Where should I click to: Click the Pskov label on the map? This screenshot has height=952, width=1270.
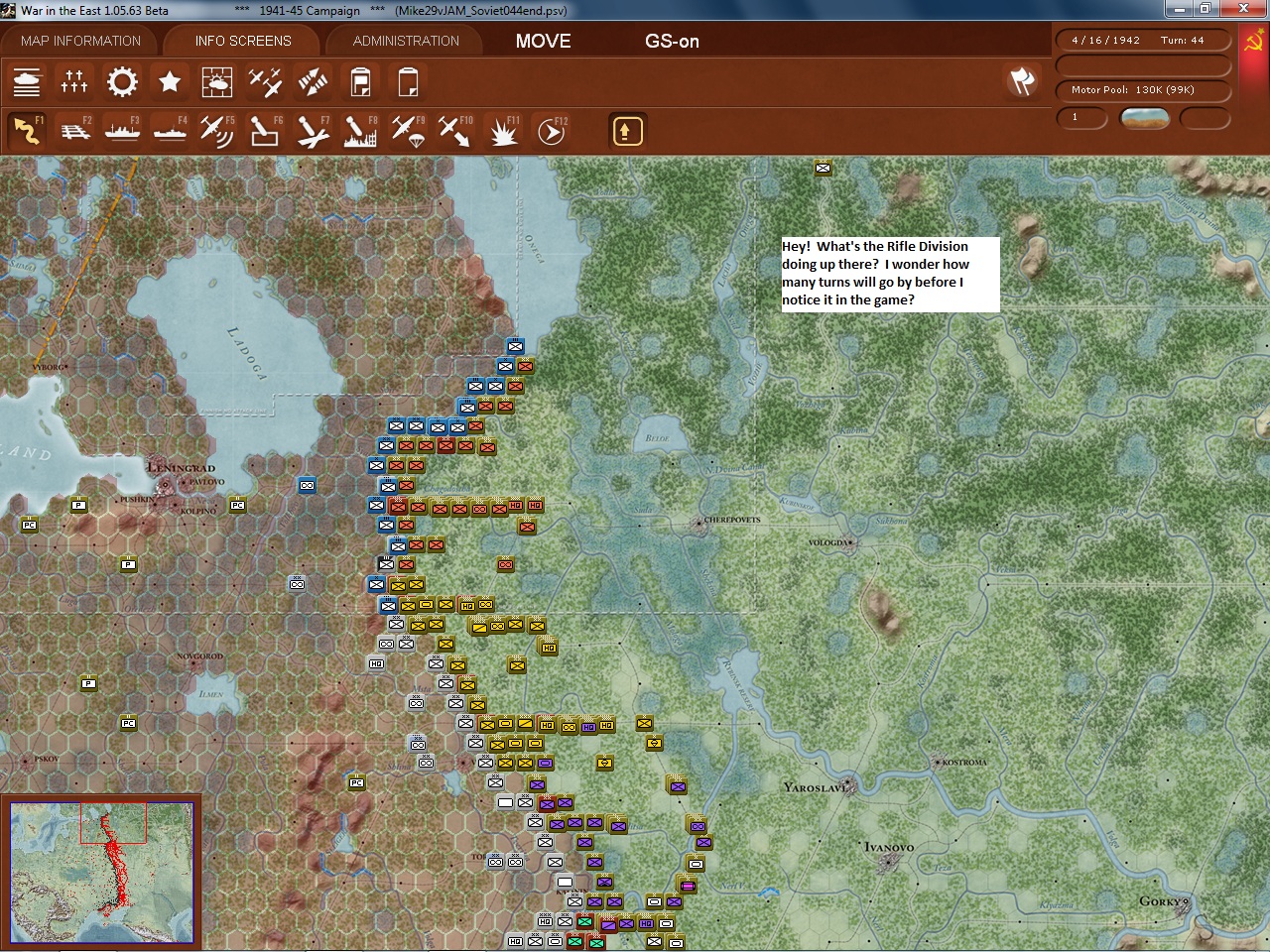[47, 759]
